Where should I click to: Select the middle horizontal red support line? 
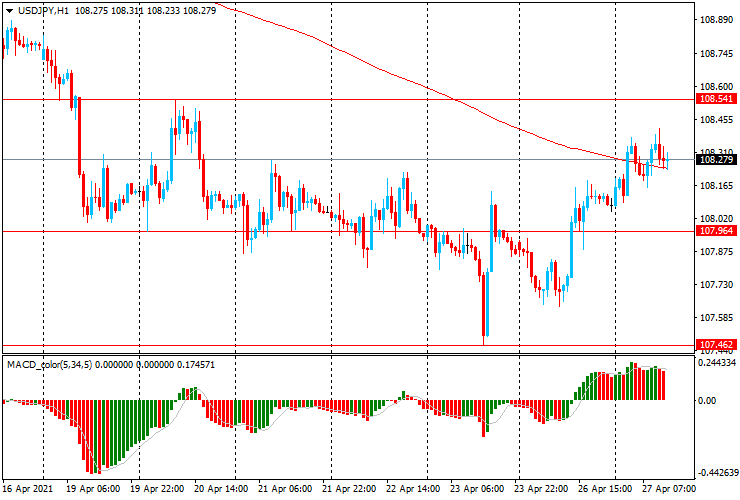(x=348, y=231)
